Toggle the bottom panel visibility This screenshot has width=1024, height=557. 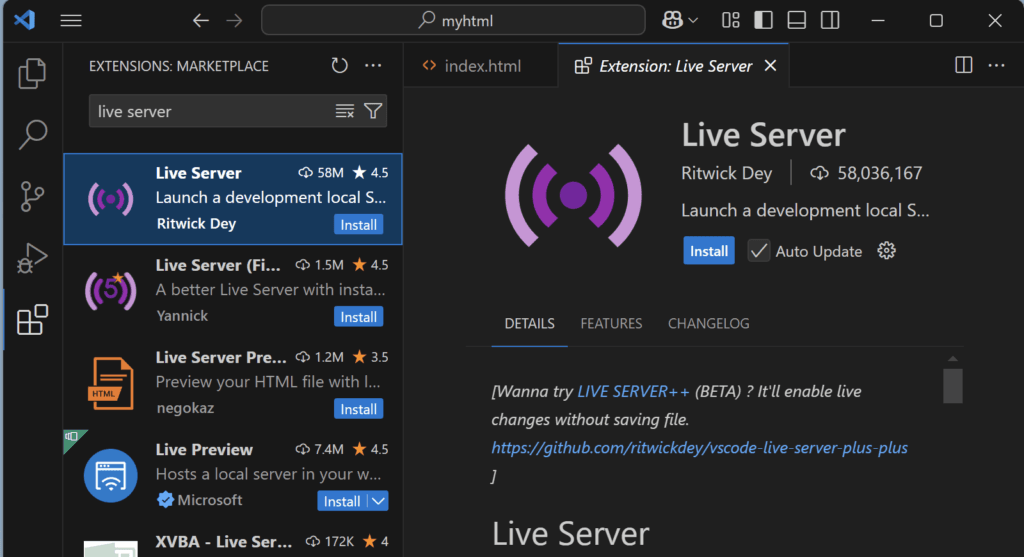pyautogui.click(x=796, y=20)
